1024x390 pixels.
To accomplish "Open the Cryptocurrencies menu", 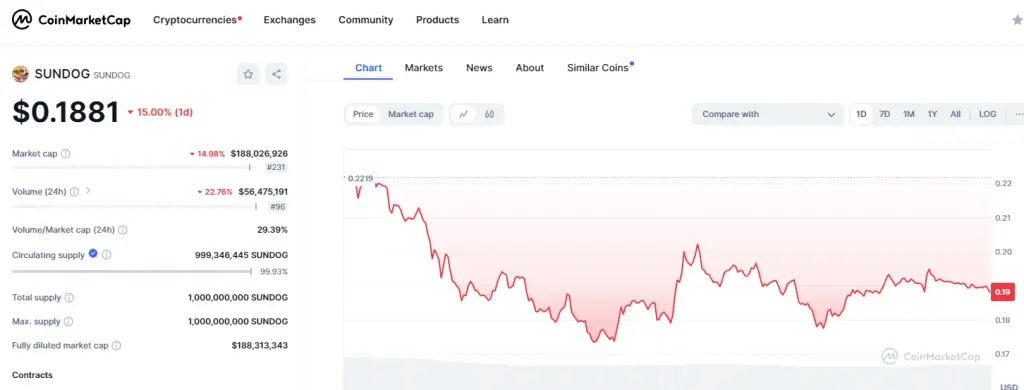I will [197, 20].
